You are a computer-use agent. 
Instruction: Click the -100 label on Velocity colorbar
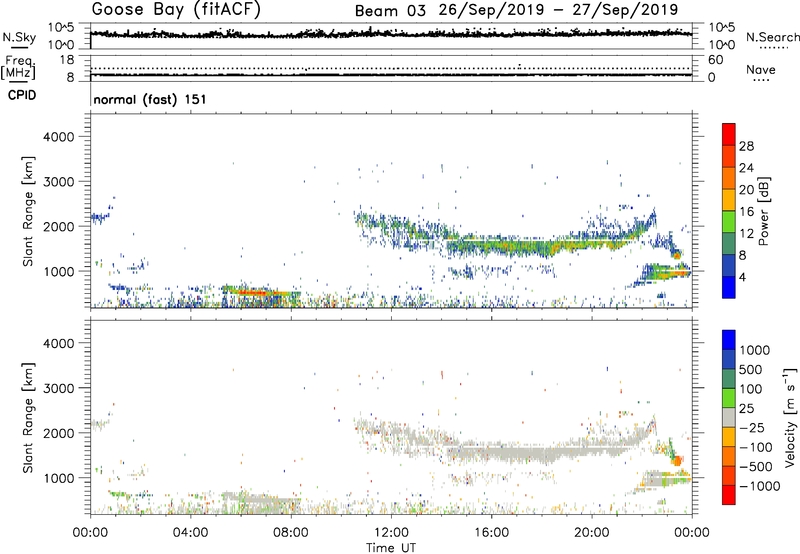[x=756, y=447]
